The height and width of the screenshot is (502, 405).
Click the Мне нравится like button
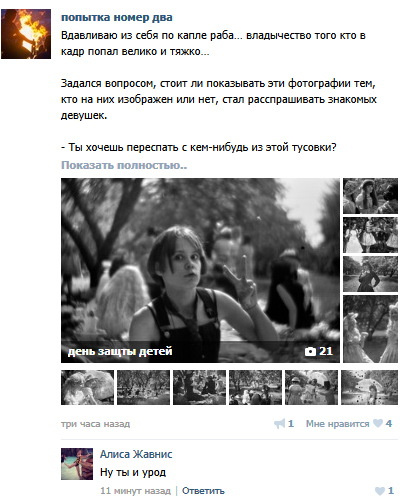[x=337, y=424]
